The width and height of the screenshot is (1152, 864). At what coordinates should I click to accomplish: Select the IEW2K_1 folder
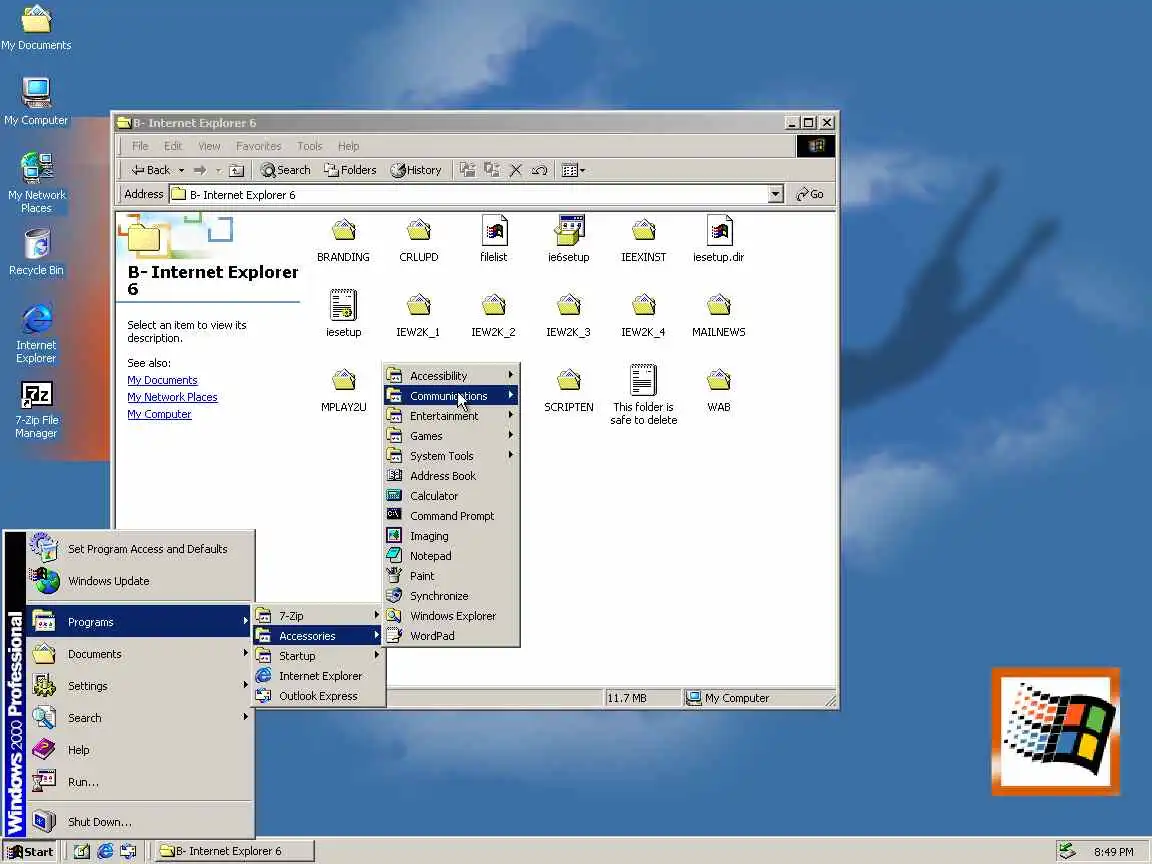point(418,306)
